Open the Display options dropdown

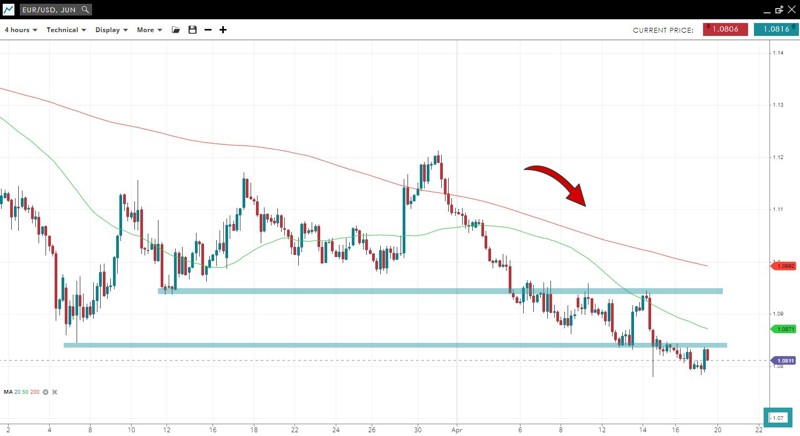(111, 30)
